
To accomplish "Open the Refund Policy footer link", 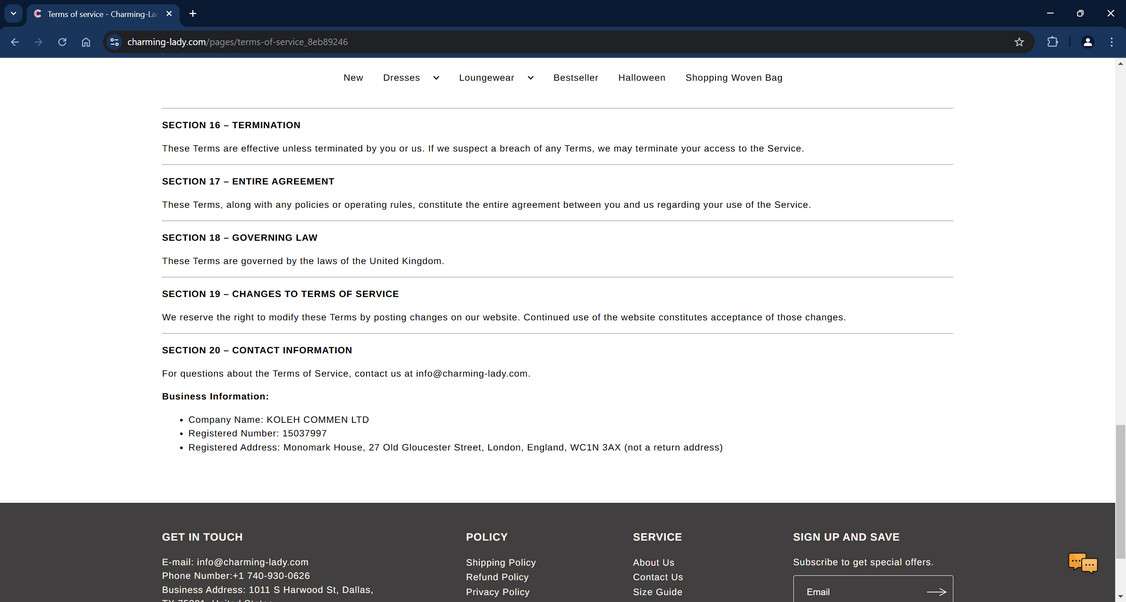I will click(x=497, y=577).
